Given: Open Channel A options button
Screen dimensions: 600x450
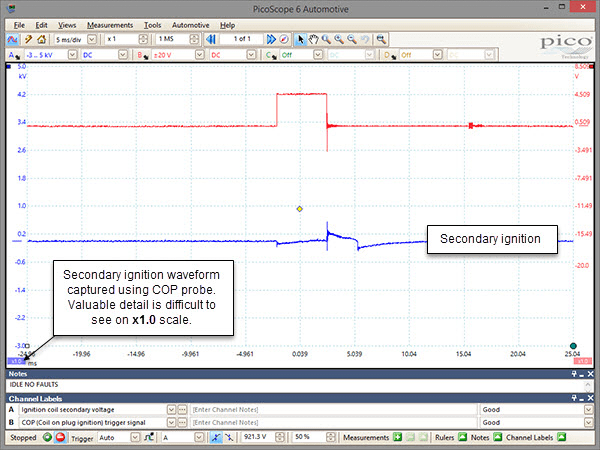Looking at the screenshot, I should click(x=14, y=55).
